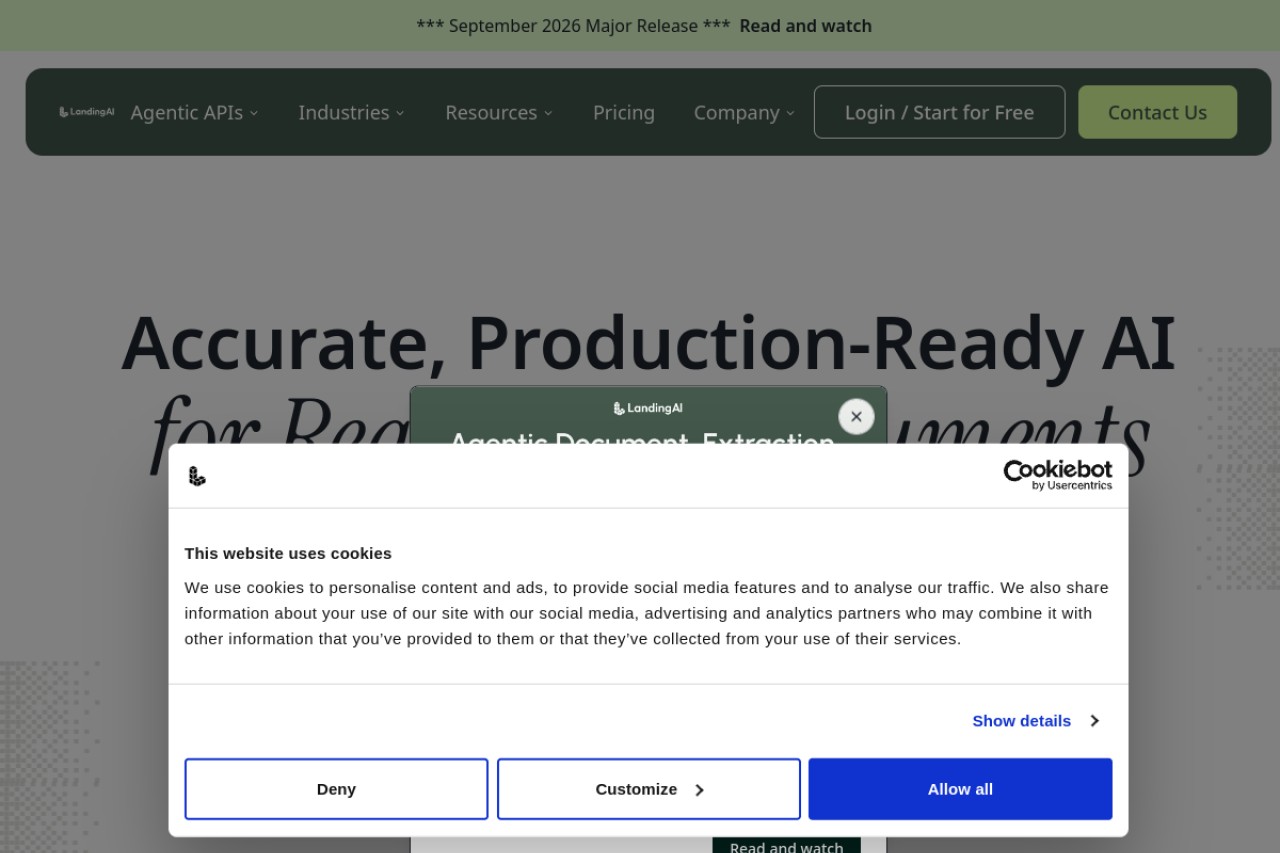Deny all cookies
This screenshot has width=1280, height=853.
click(336, 789)
